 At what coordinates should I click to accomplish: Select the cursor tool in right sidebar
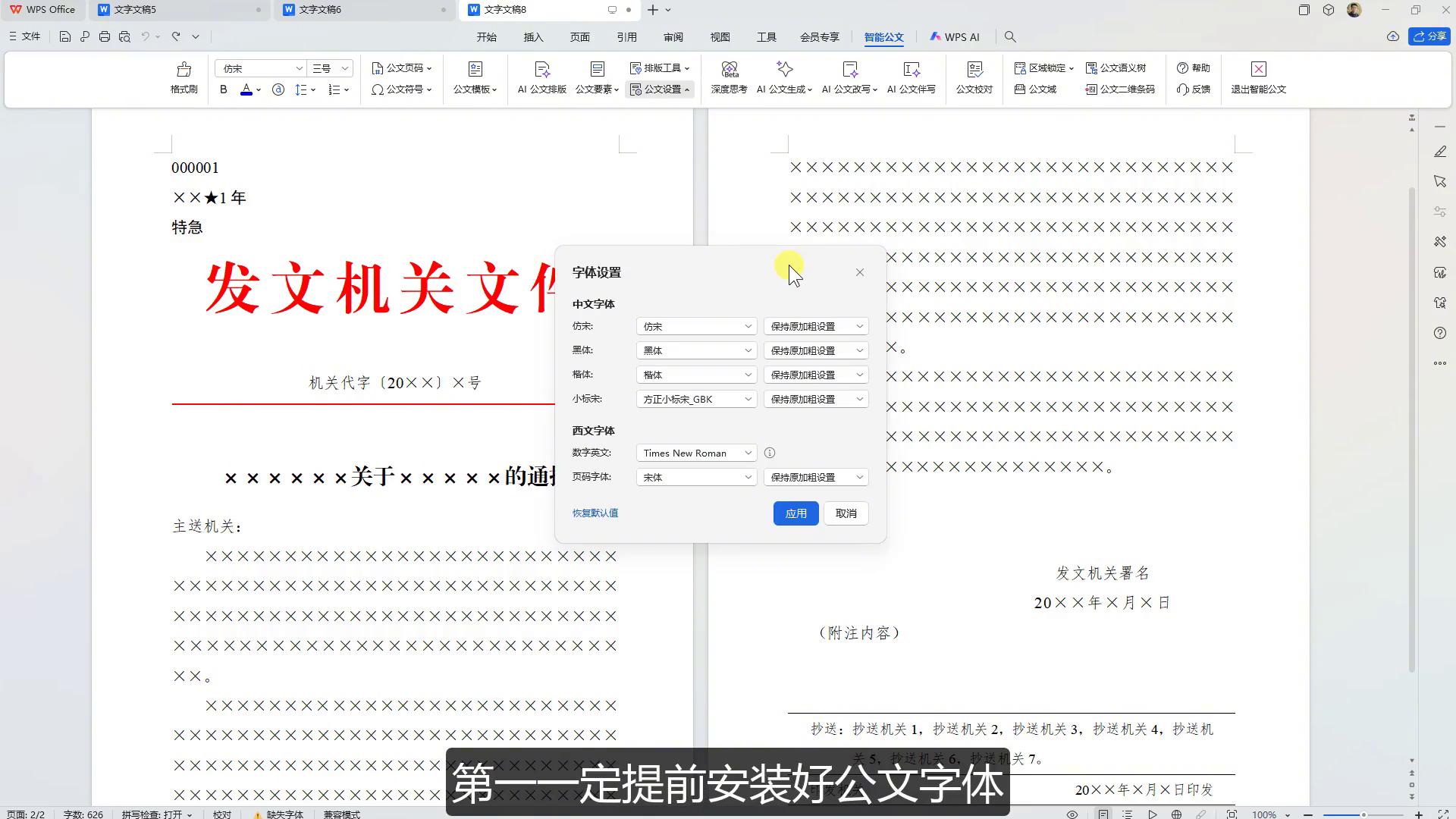pyautogui.click(x=1439, y=181)
